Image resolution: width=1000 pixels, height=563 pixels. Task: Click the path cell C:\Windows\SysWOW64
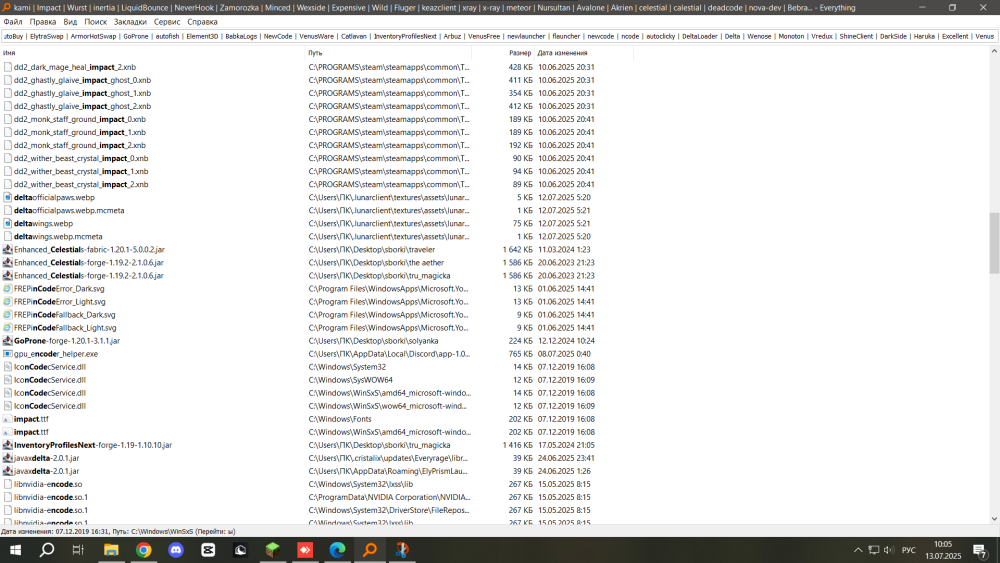pos(351,380)
